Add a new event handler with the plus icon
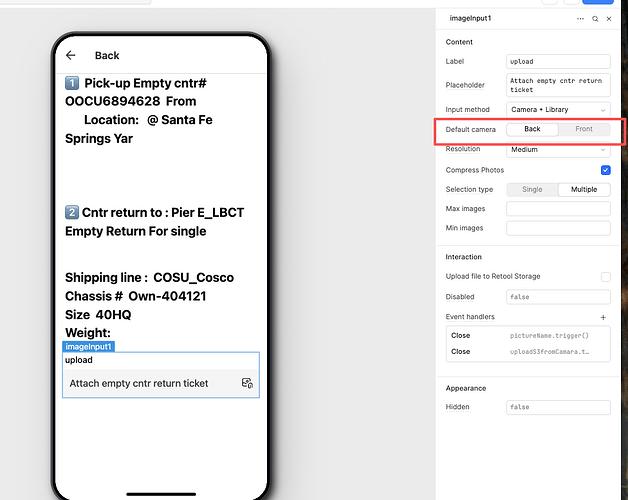Viewport: 628px width, 500px height. click(603, 317)
